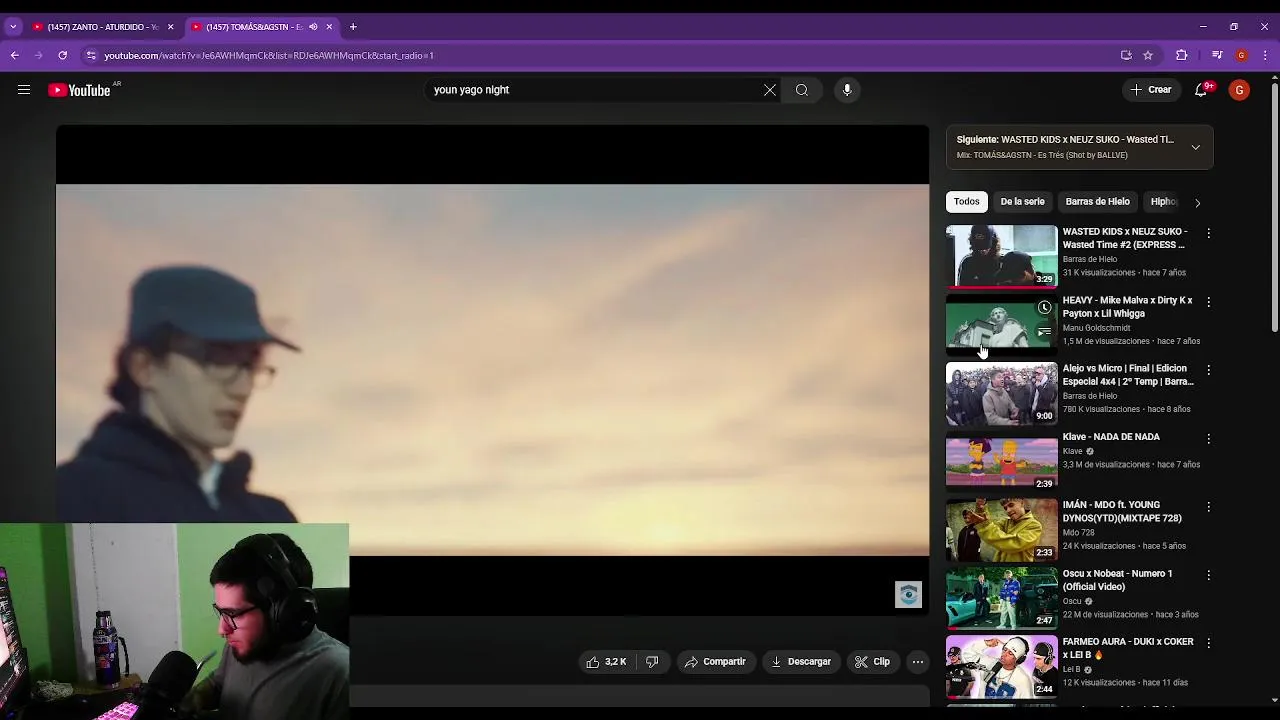Image resolution: width=1280 pixels, height=720 pixels.
Task: Close the ZANTO - ATURDIDO tab
Action: pos(170,27)
